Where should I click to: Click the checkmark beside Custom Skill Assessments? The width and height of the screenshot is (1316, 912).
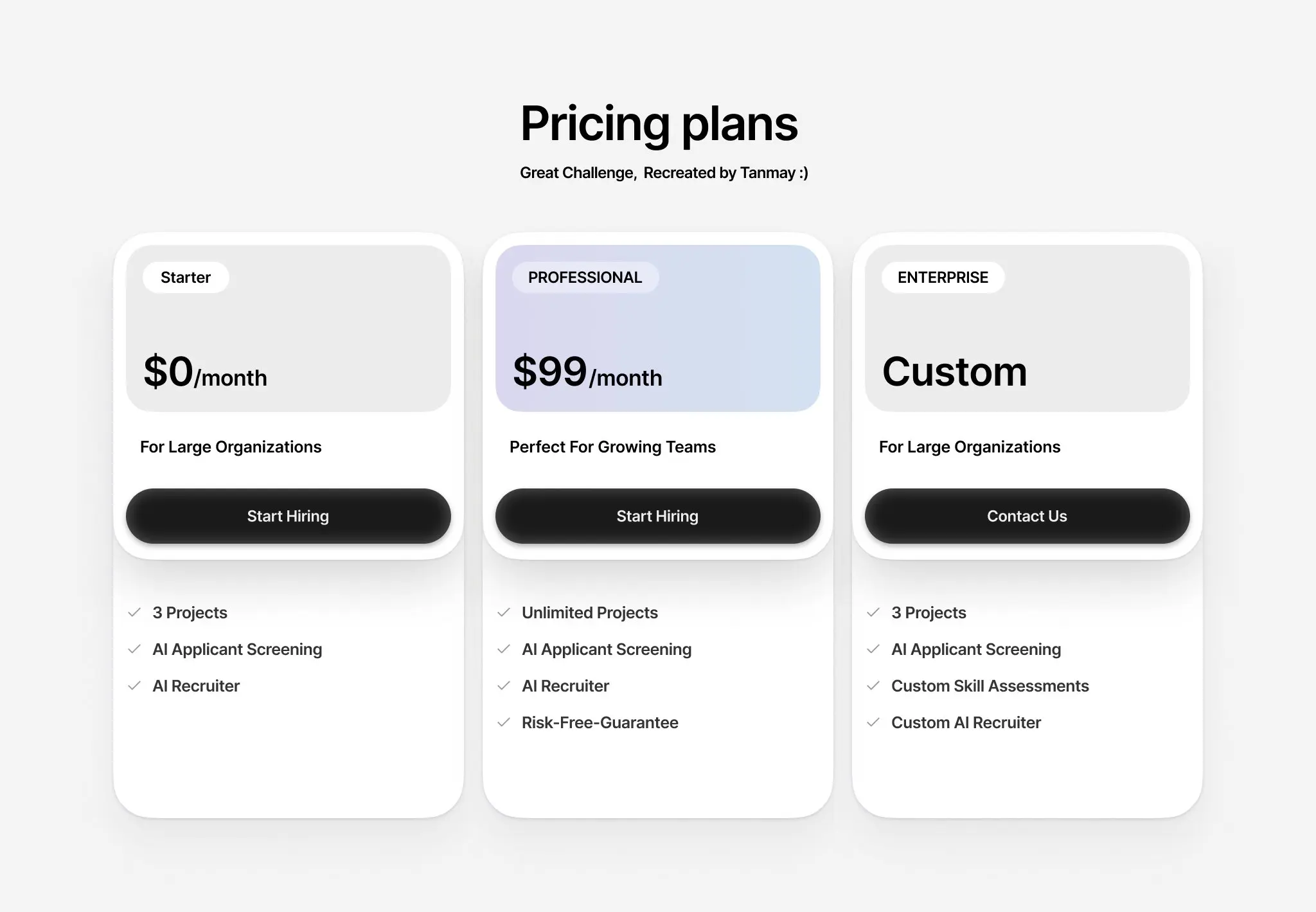tap(874, 686)
